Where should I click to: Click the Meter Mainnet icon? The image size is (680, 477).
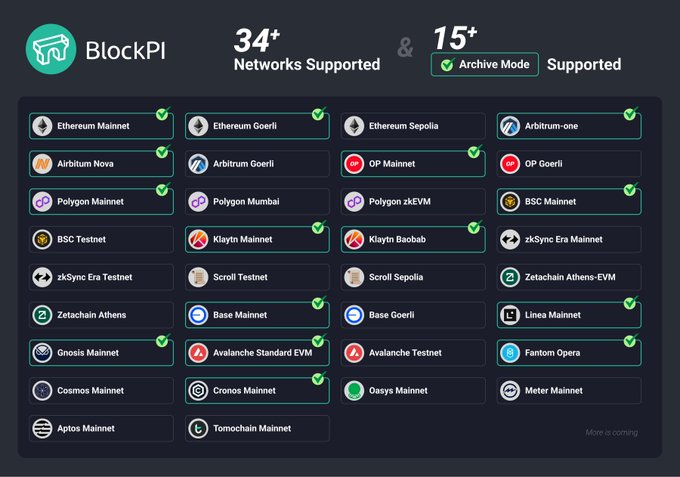coord(510,390)
